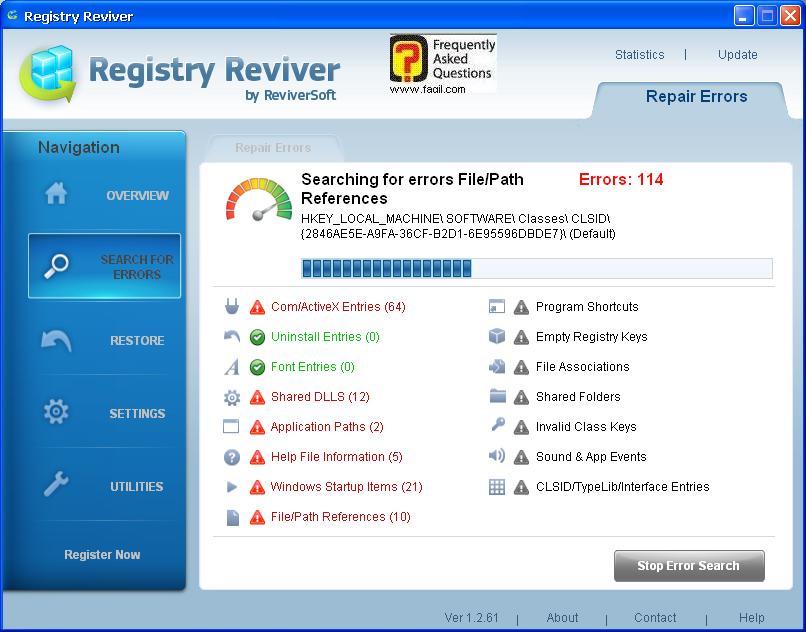Open the Statistics menu item
The image size is (806, 632).
pyautogui.click(x=639, y=55)
